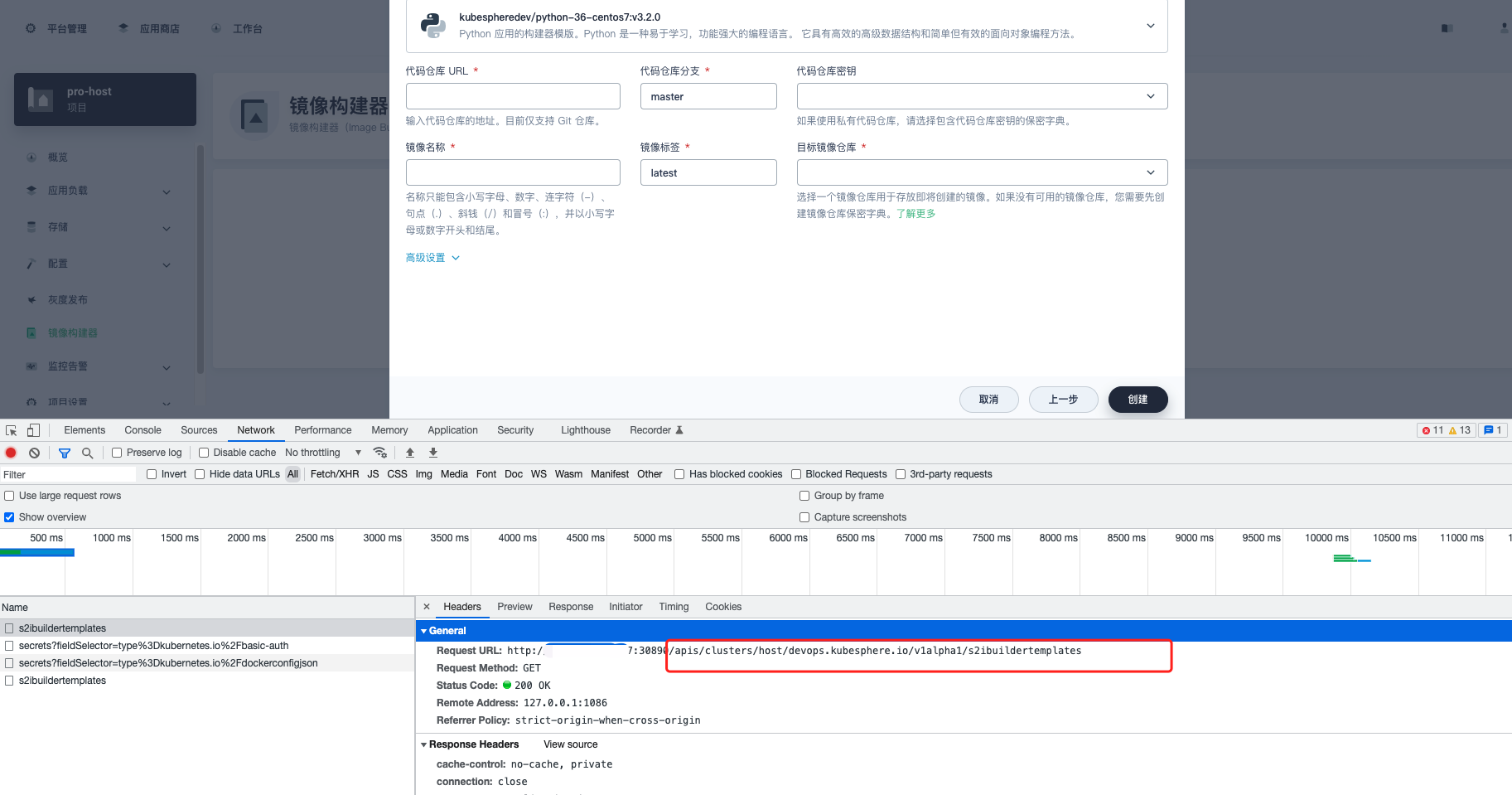Viewport: 1512px width, 795px height.
Task: Select the secrets basic-auth request row
Action: point(207,646)
